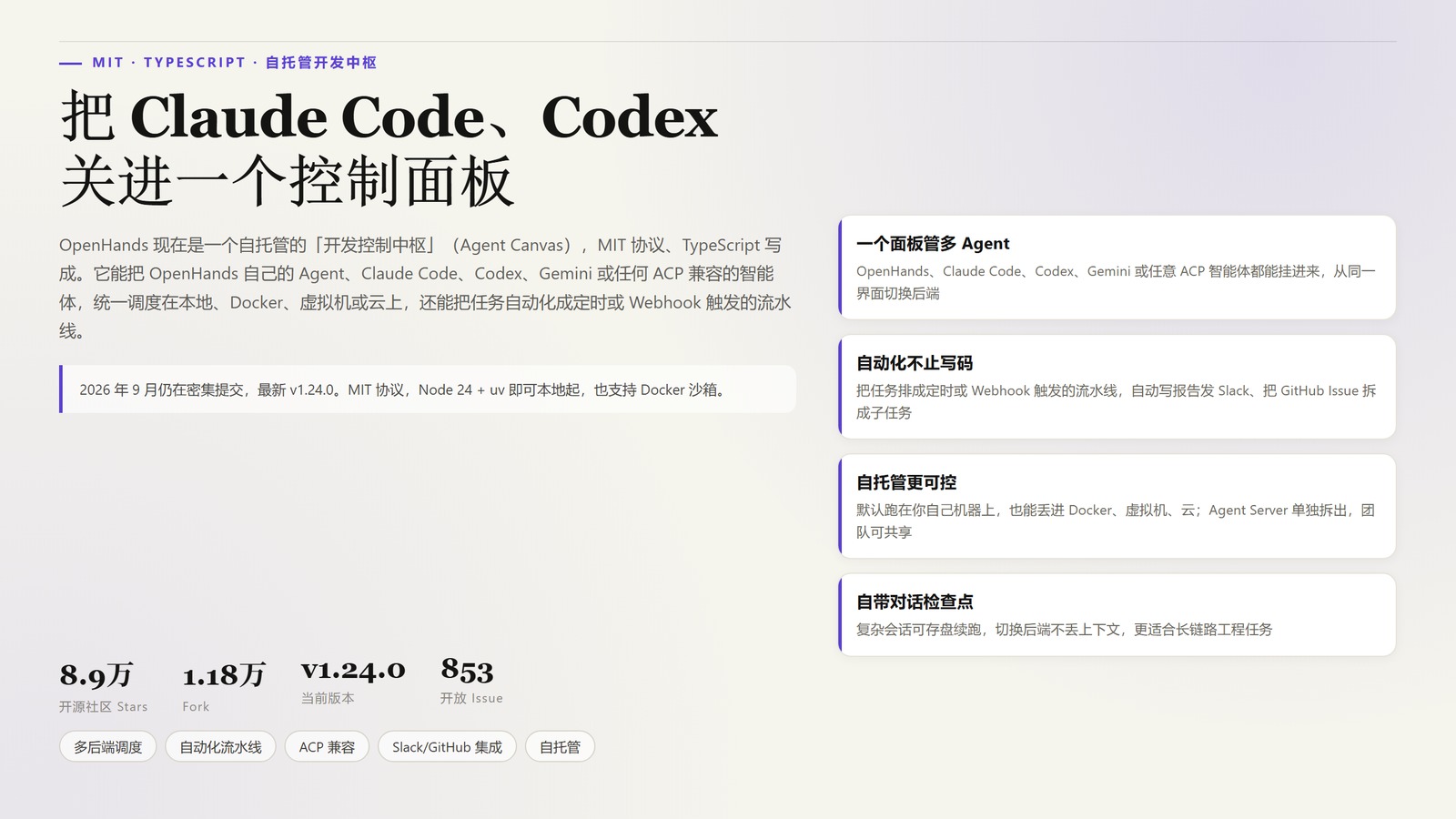The width and height of the screenshot is (1456, 819).
Task: Click the description starting OpenHands、Claude Code、Codex、Gemini 或任意
Action: coord(1116,282)
